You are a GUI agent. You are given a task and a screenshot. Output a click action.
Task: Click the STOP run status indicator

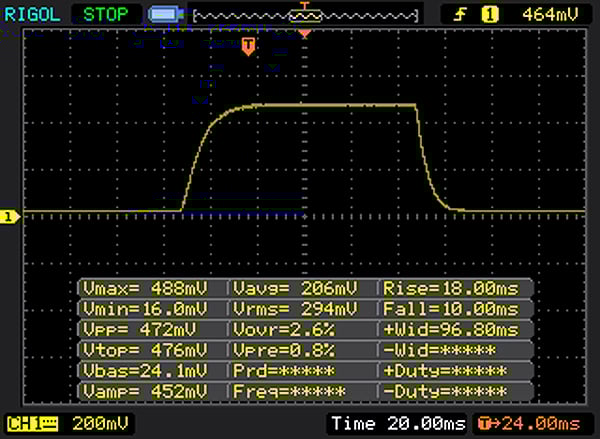pos(106,15)
